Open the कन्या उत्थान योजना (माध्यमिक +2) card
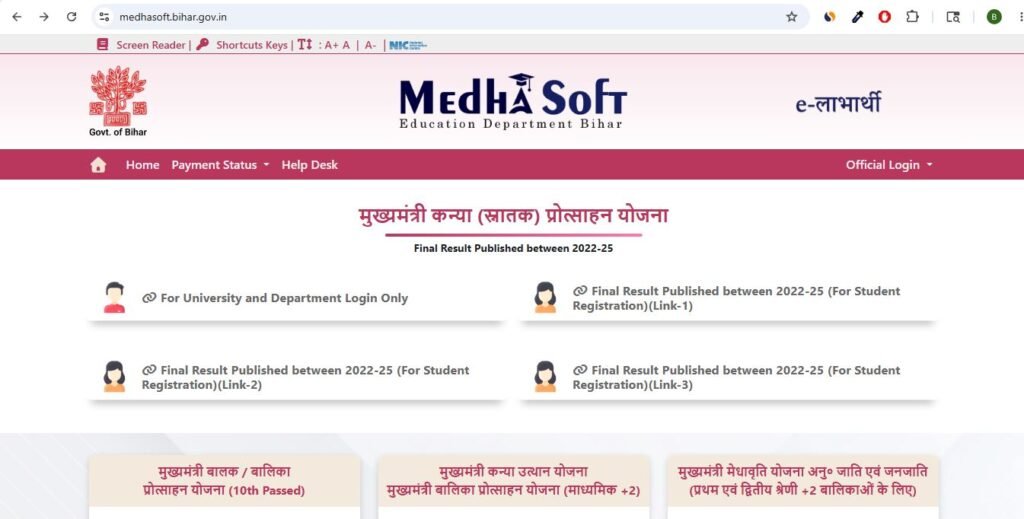The image size is (1024, 519). [x=513, y=481]
